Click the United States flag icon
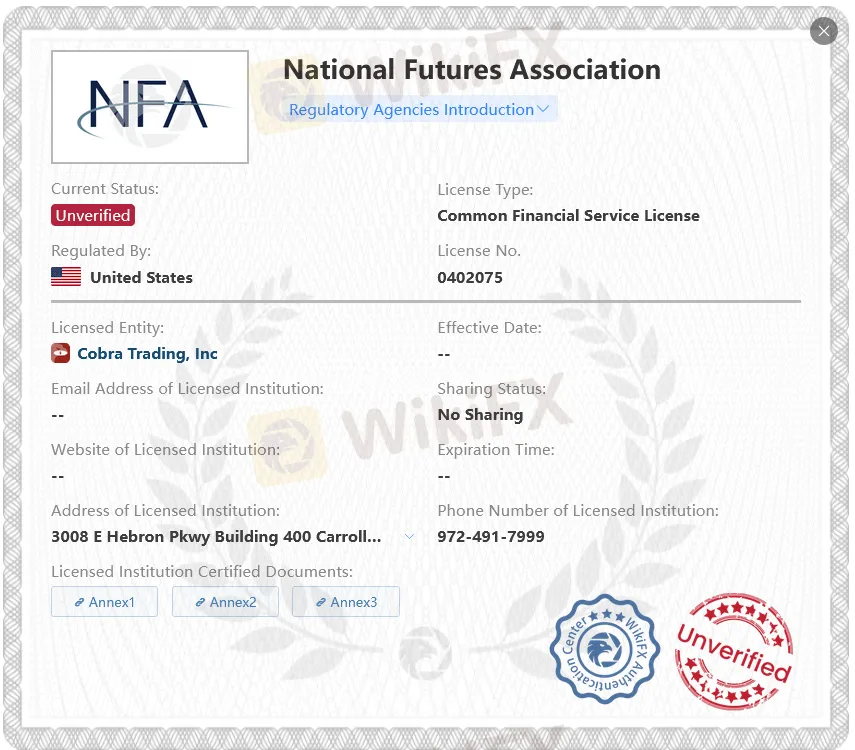The width and height of the screenshot is (855, 750). (x=66, y=276)
